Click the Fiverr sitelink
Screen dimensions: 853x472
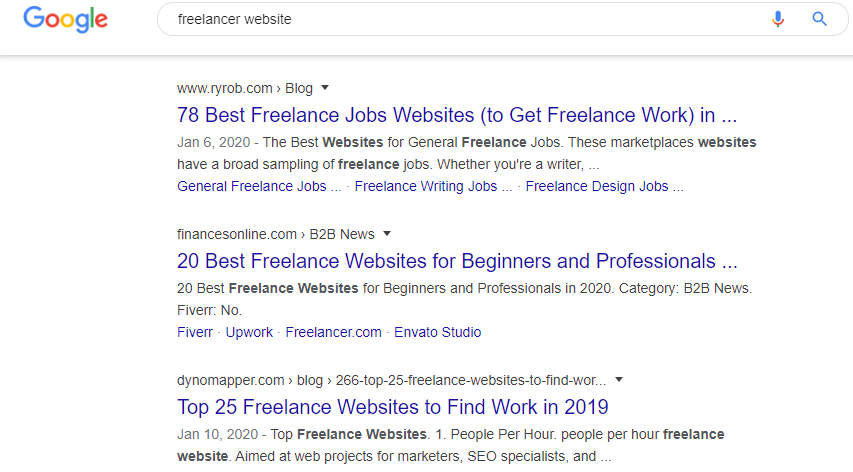195,332
